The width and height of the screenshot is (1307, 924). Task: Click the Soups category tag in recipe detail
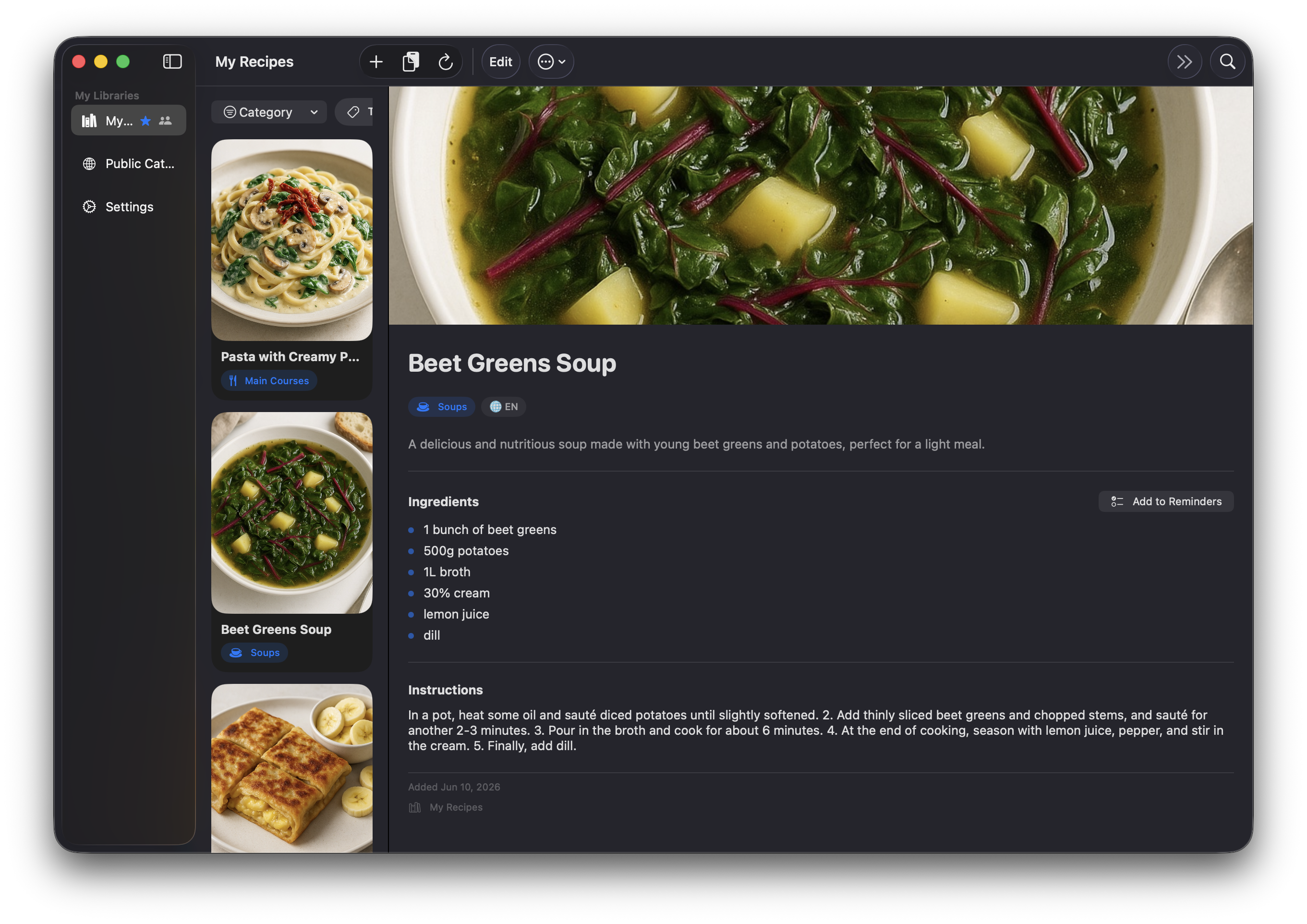[x=442, y=406]
